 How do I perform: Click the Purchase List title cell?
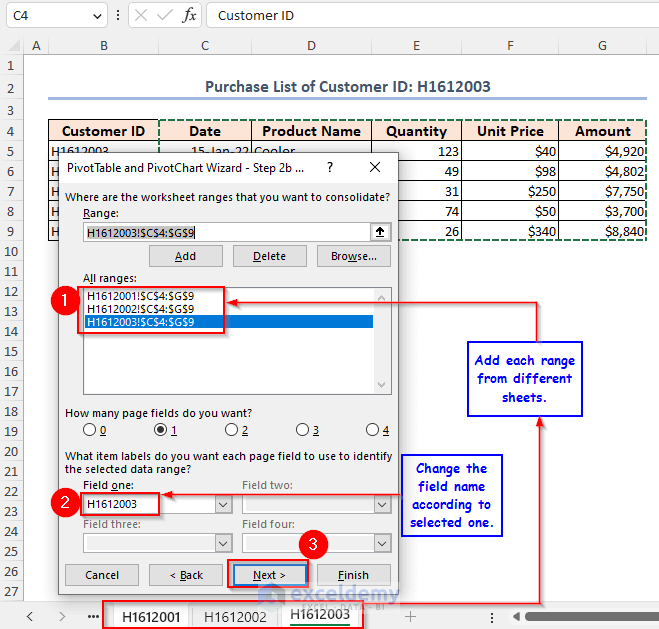click(348, 87)
